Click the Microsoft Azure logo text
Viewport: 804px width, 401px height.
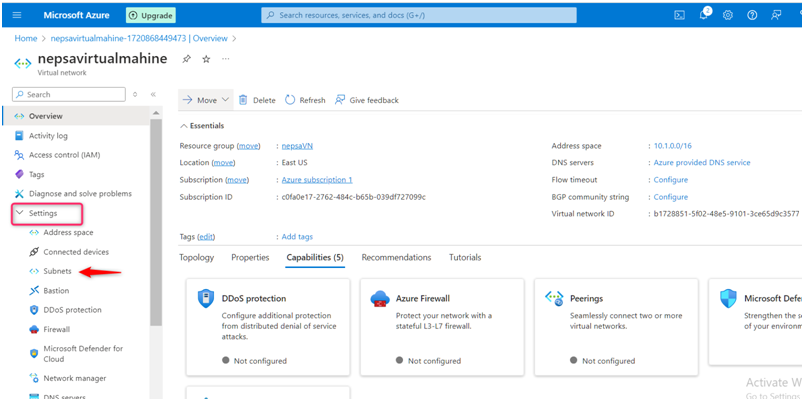[76, 15]
